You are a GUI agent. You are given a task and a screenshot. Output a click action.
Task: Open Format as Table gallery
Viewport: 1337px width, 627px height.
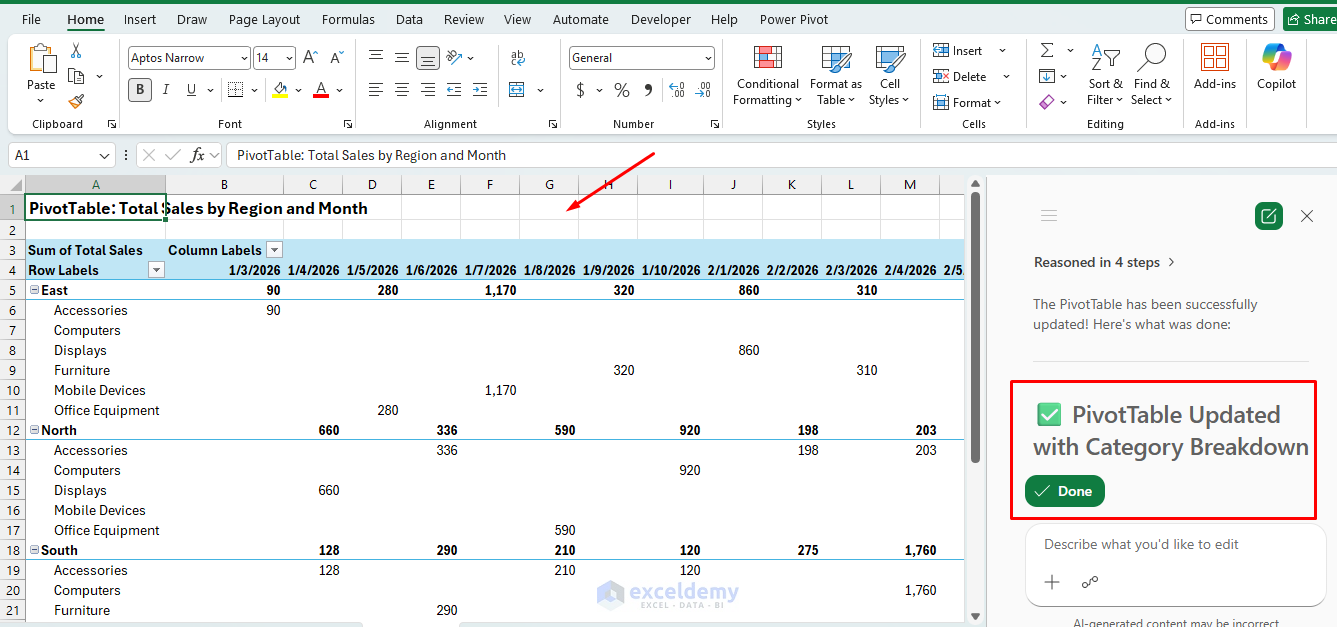click(835, 75)
